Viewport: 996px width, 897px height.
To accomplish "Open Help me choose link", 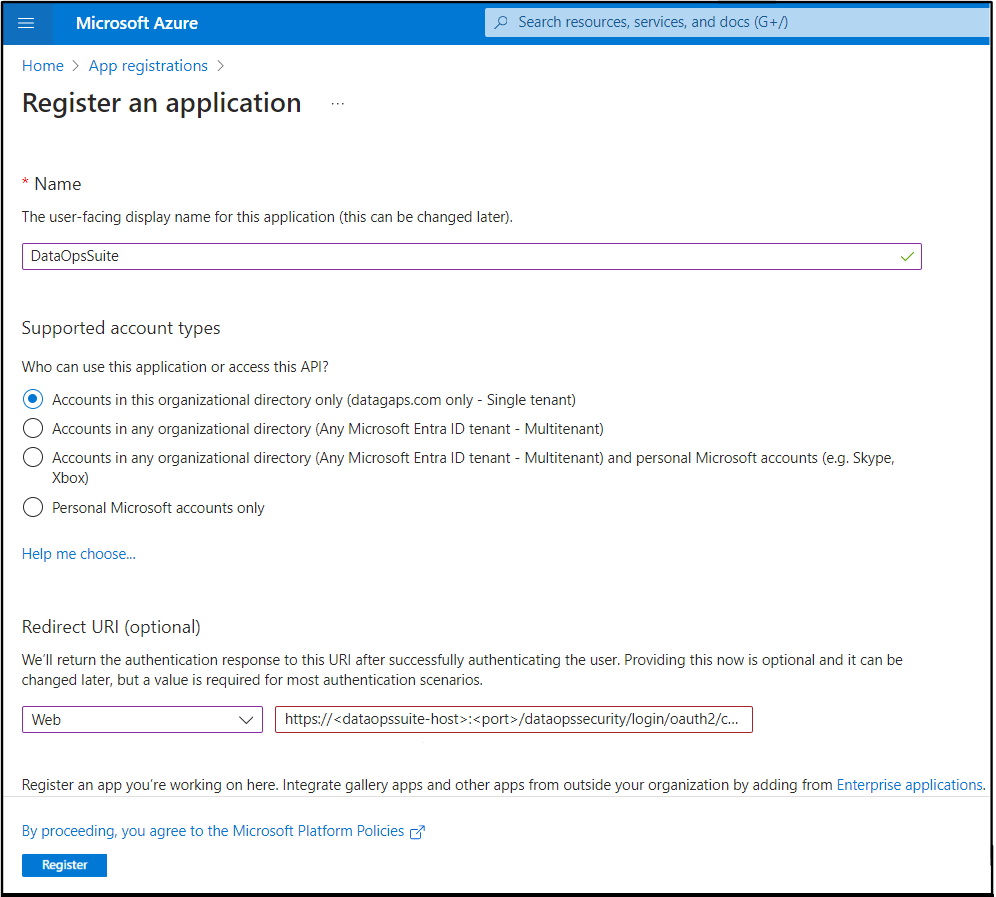I will pyautogui.click(x=79, y=554).
